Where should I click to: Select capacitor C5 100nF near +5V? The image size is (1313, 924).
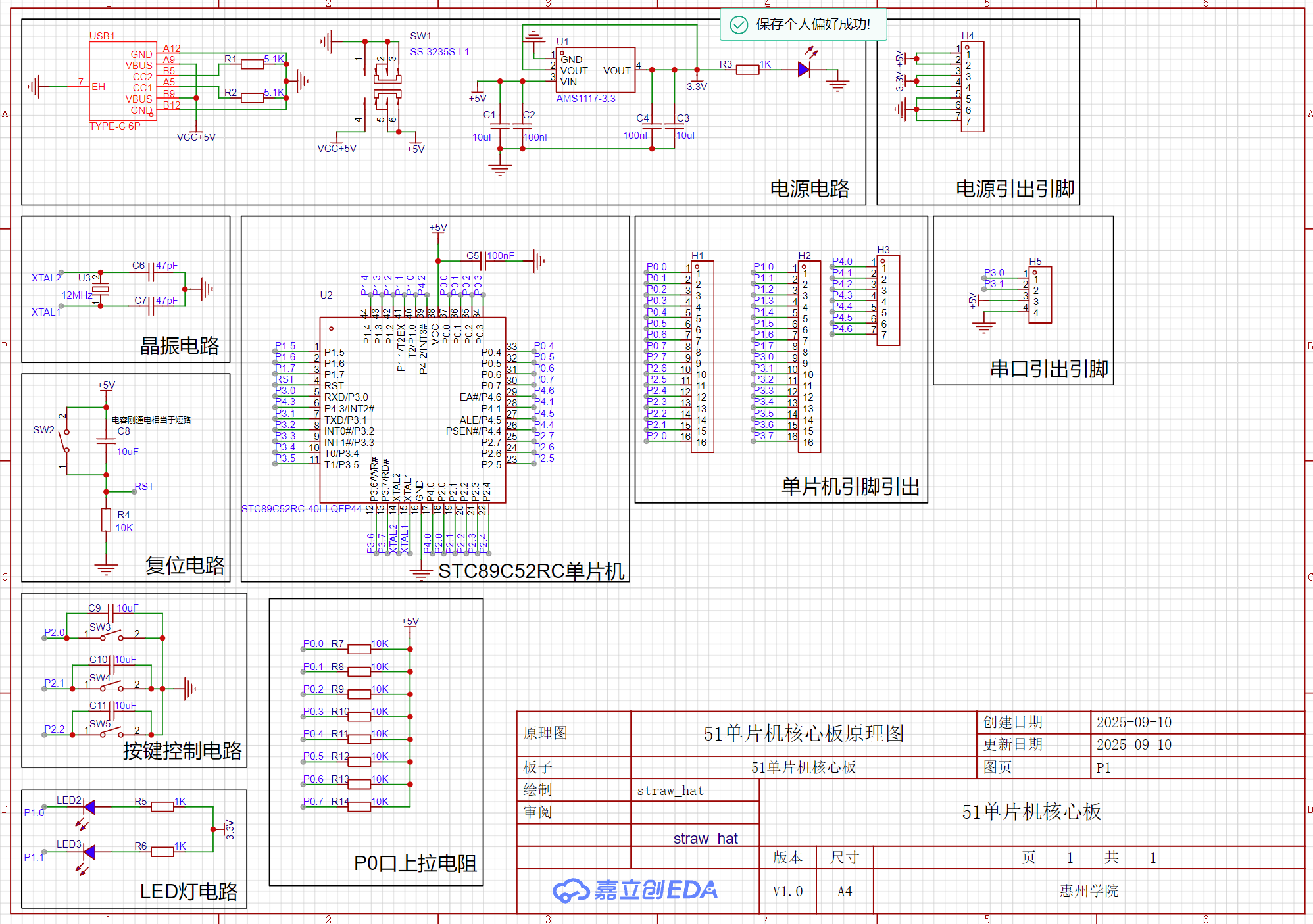point(483,260)
